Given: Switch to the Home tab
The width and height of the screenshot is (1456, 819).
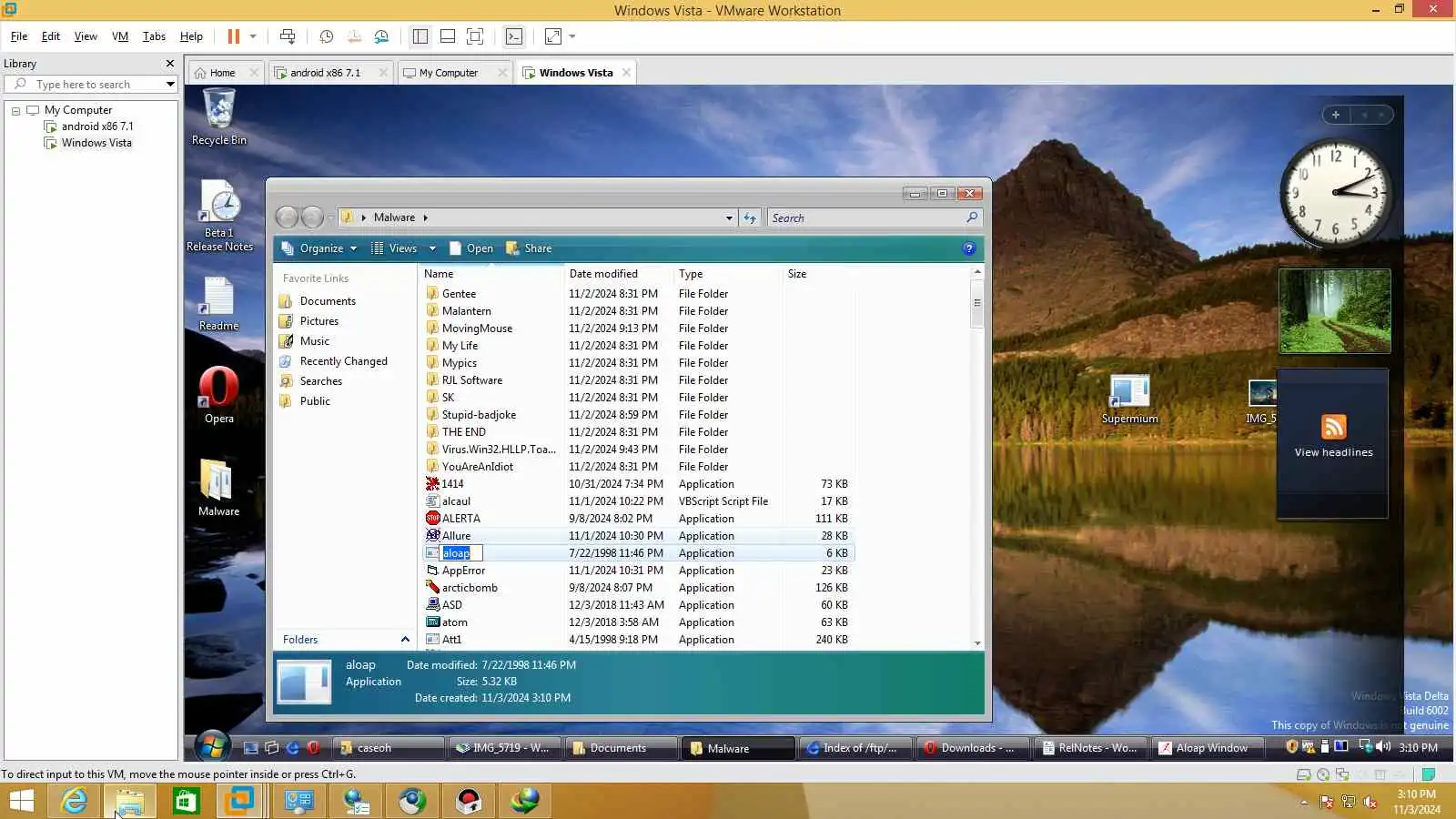Looking at the screenshot, I should pos(222,73).
